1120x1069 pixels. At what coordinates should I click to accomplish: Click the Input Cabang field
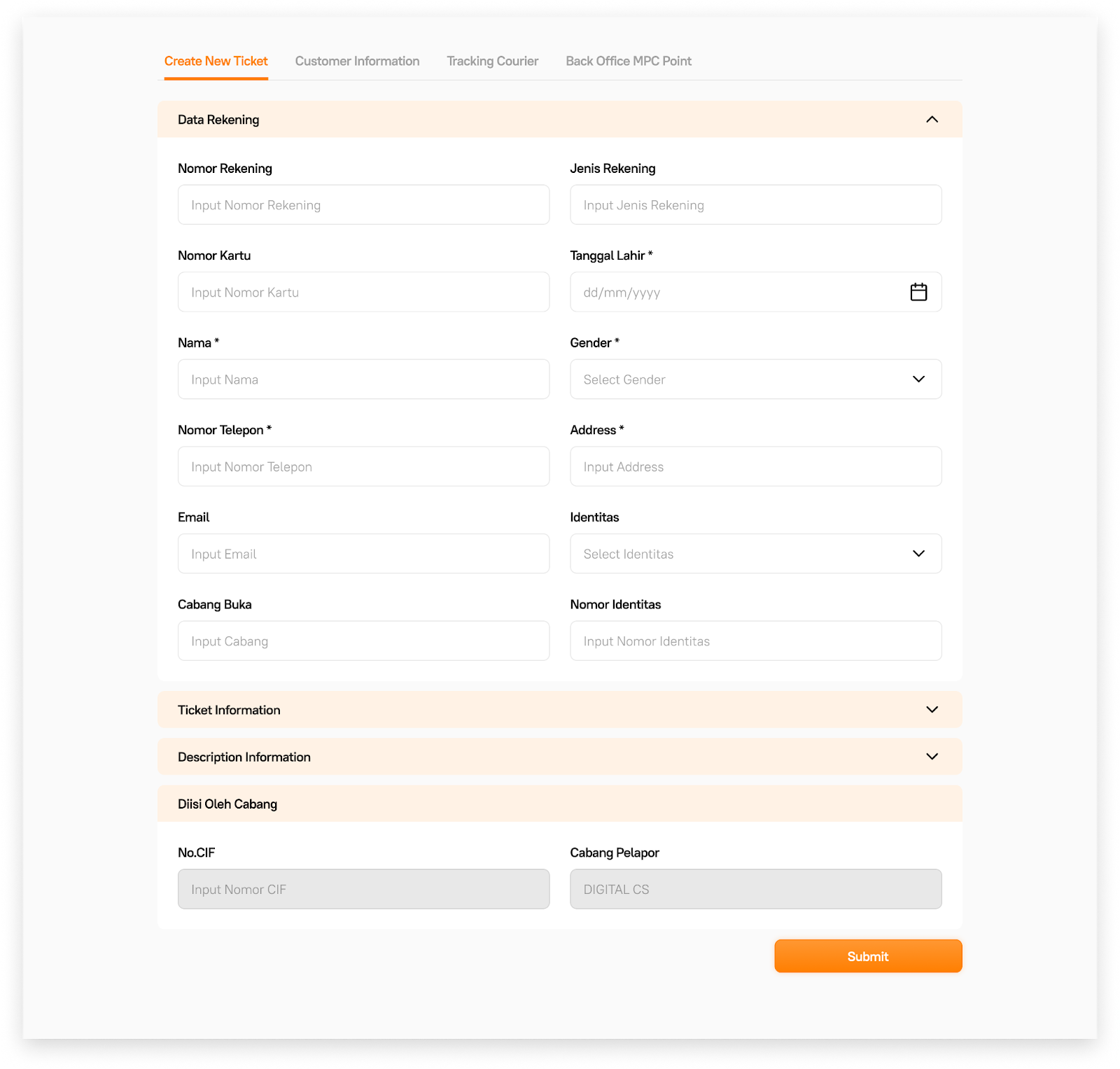364,641
